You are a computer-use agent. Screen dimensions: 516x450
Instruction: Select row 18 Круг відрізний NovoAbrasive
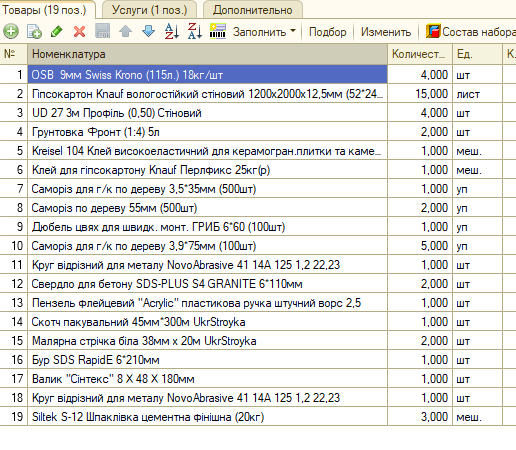pyautogui.click(x=207, y=398)
